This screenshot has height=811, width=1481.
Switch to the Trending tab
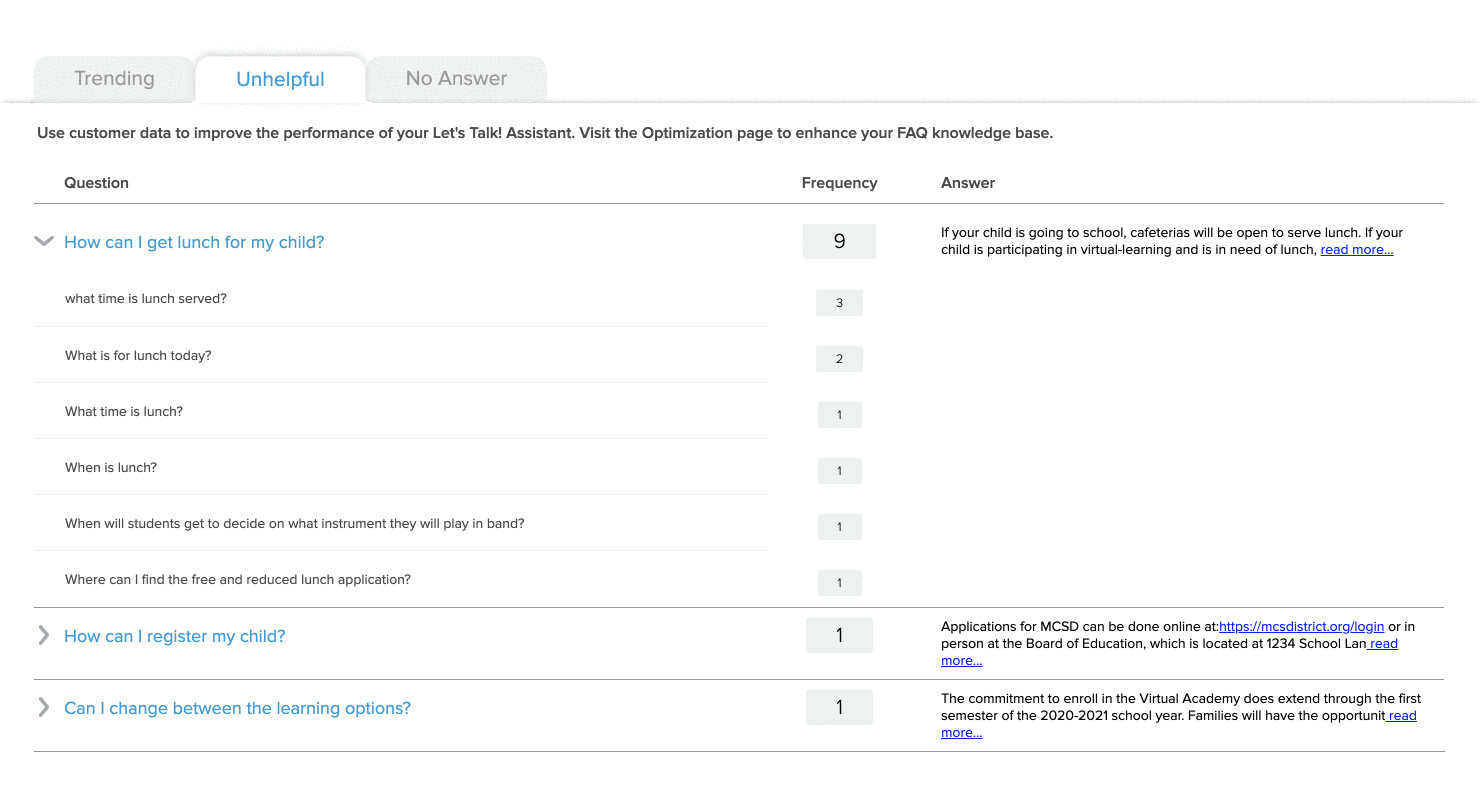click(x=114, y=79)
